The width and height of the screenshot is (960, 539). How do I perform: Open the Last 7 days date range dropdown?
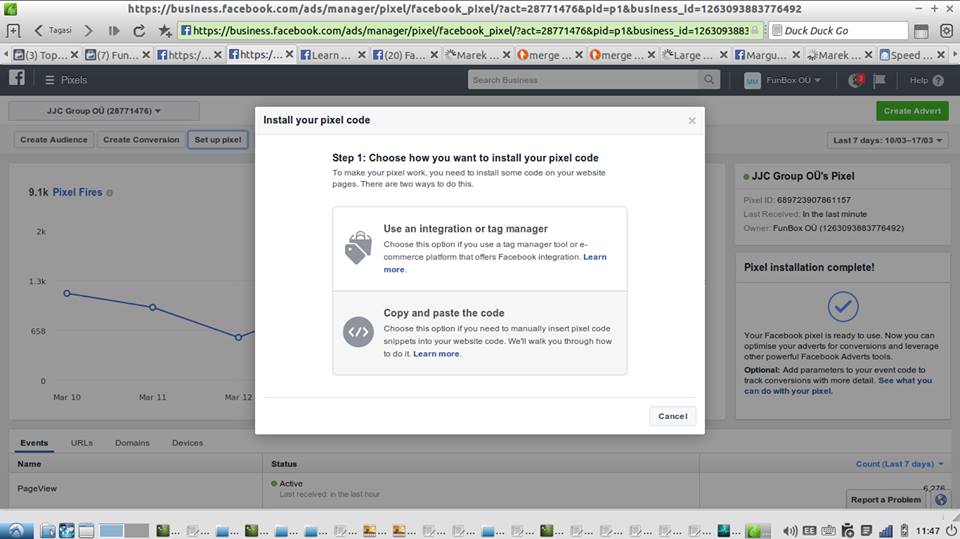[x=887, y=140]
